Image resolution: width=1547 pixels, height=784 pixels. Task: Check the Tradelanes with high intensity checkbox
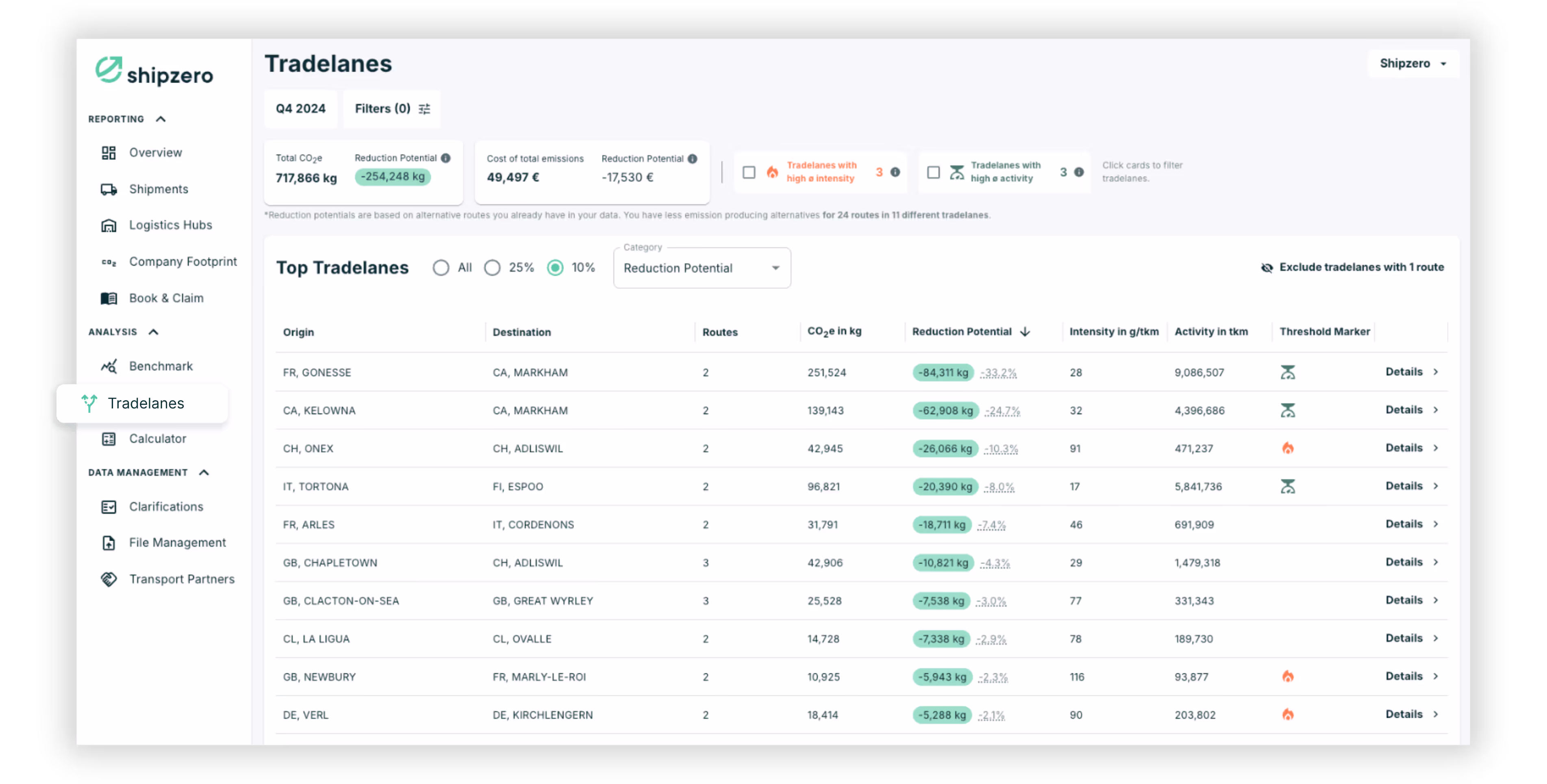749,172
